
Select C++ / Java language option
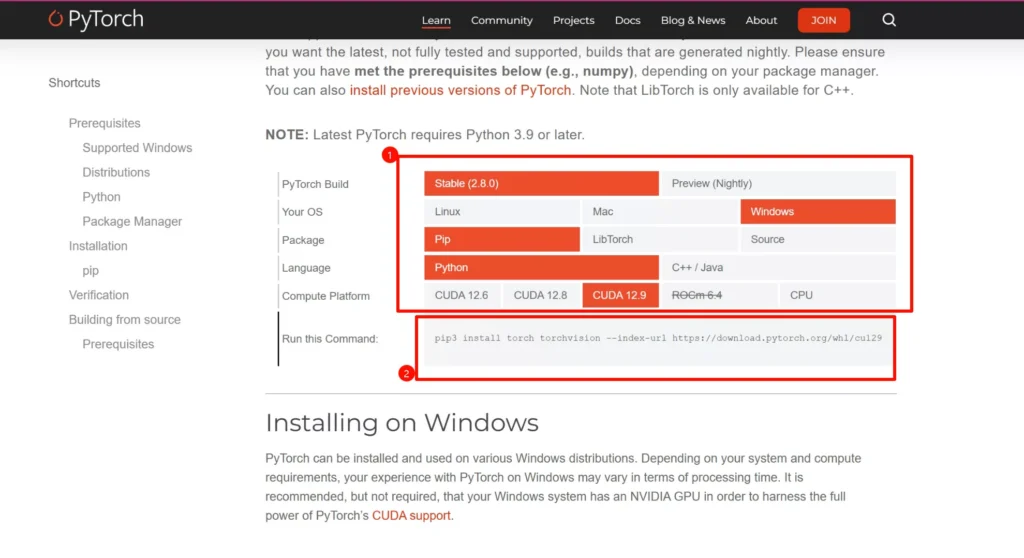777,268
